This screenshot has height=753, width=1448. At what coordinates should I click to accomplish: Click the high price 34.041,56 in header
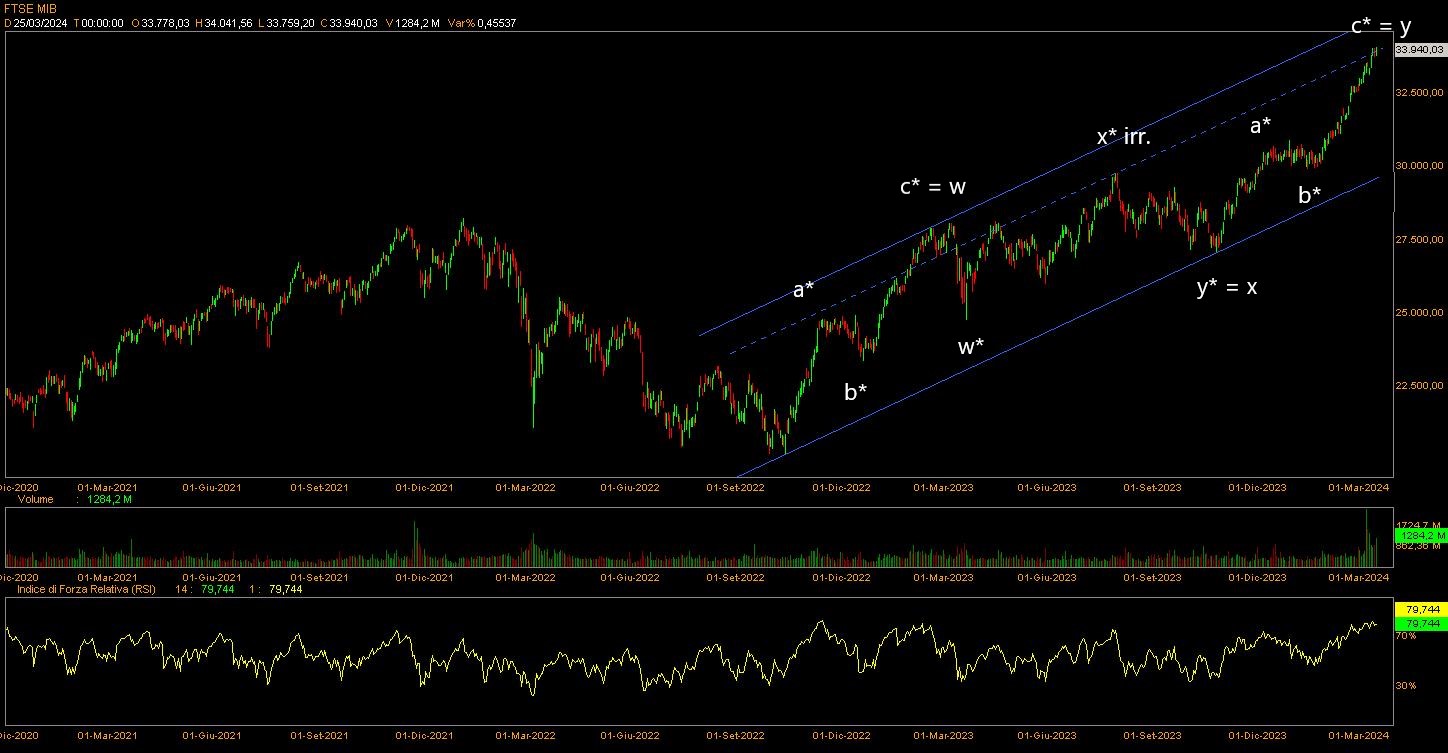pyautogui.click(x=227, y=22)
